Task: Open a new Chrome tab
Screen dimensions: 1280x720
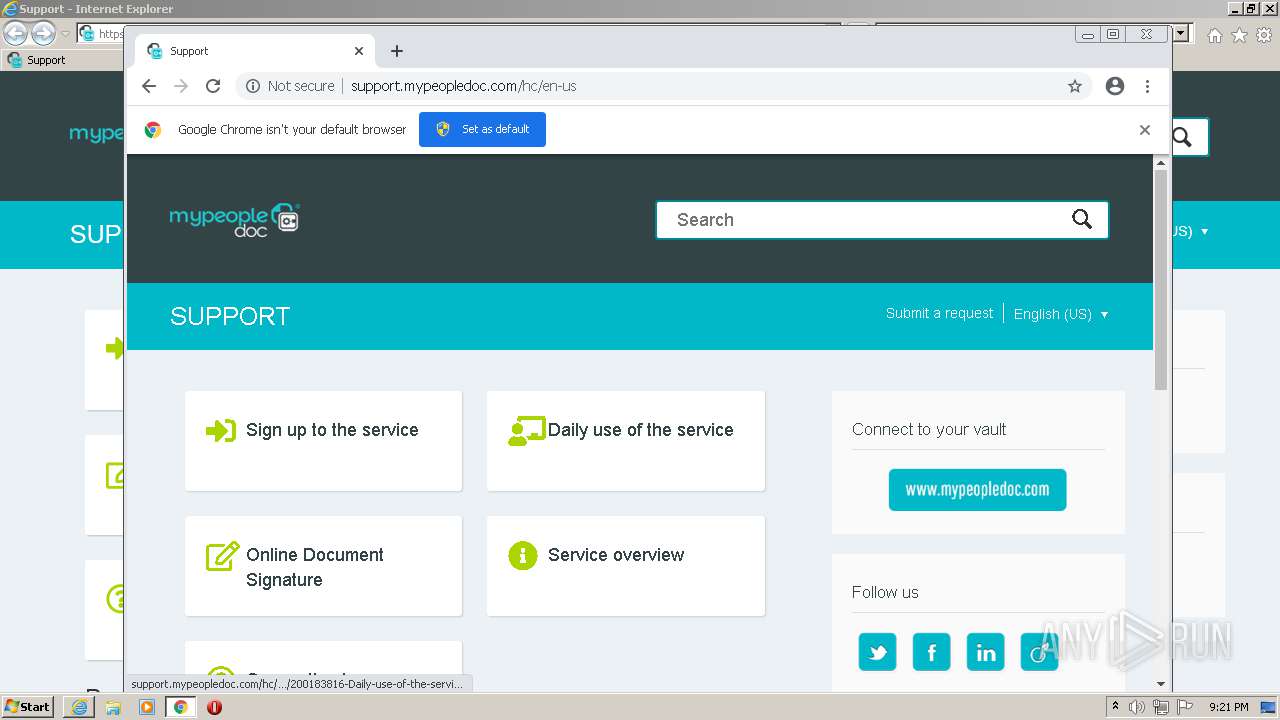Action: (397, 51)
